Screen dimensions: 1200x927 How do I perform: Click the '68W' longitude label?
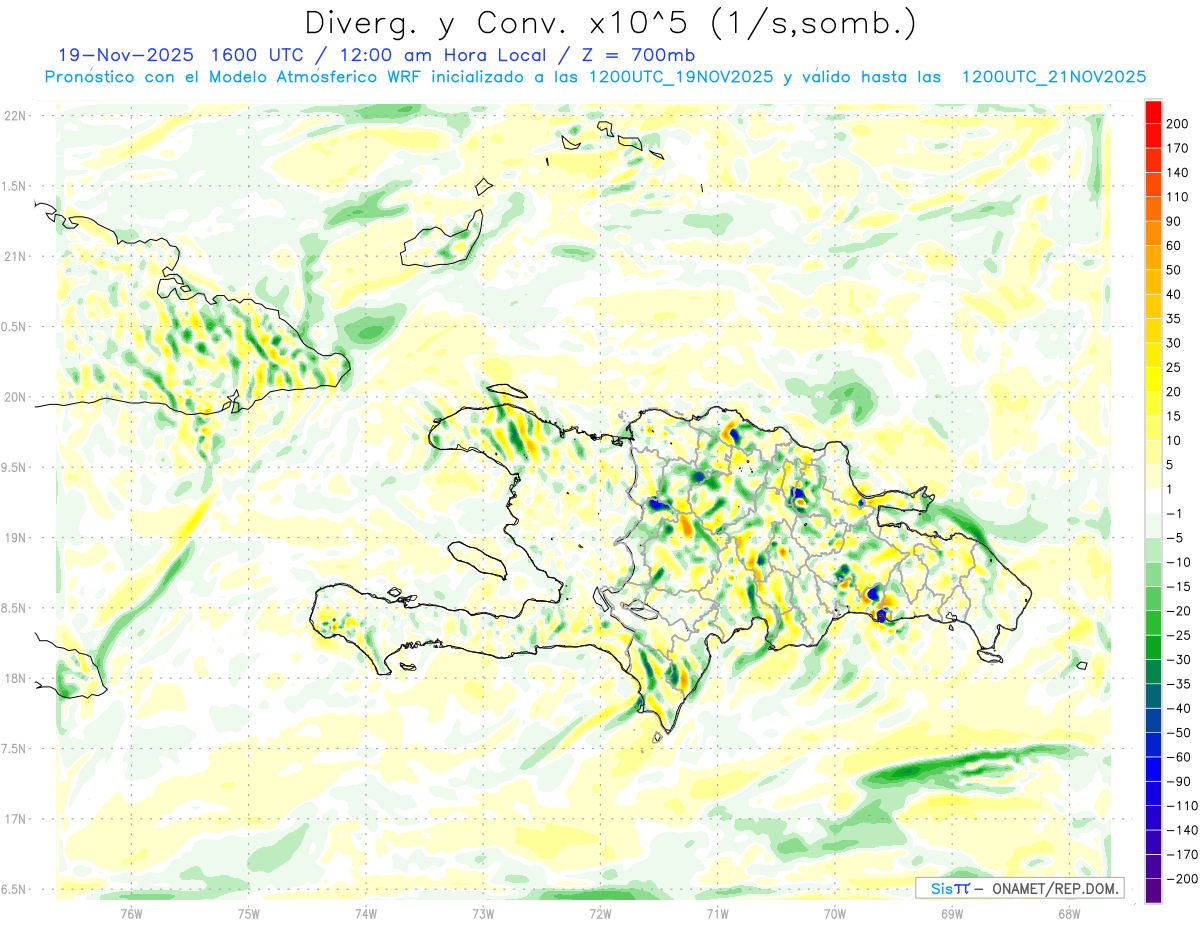(x=1069, y=913)
